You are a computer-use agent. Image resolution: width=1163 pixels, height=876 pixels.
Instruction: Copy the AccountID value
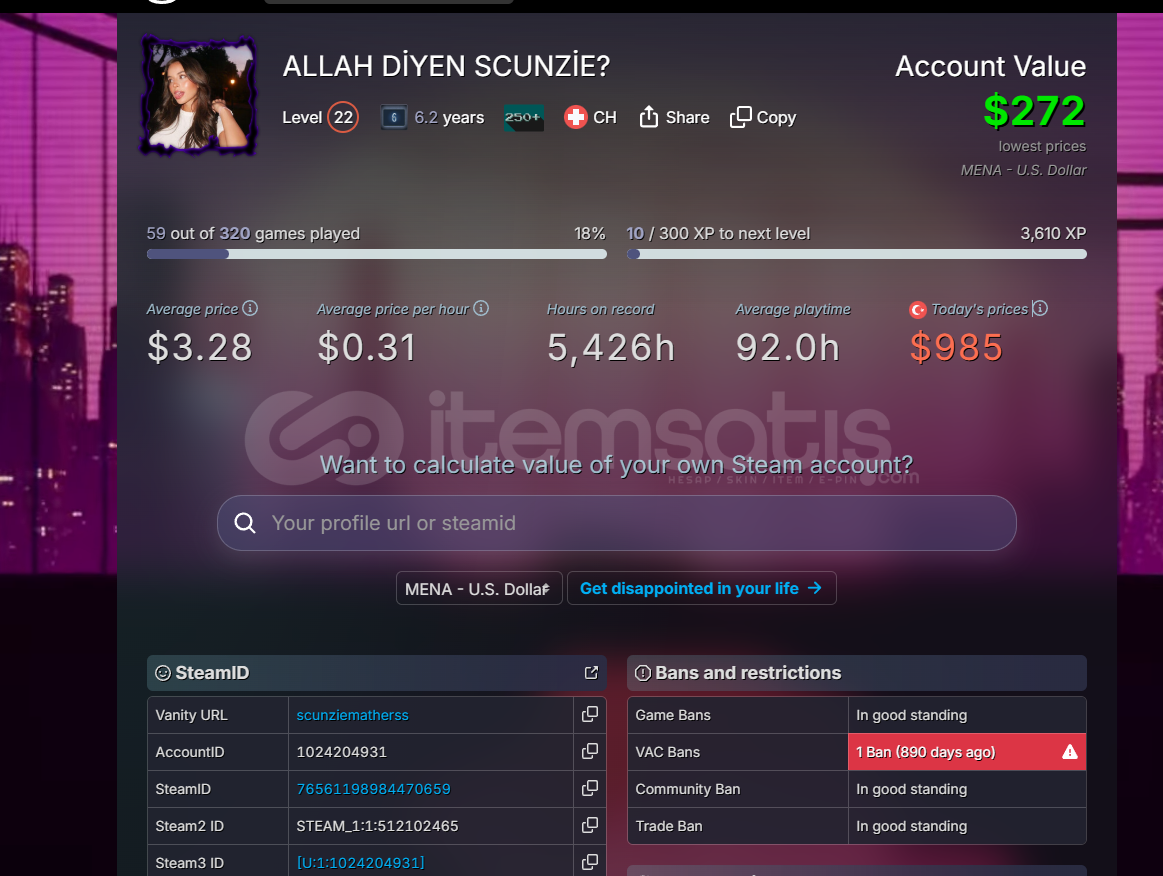590,751
